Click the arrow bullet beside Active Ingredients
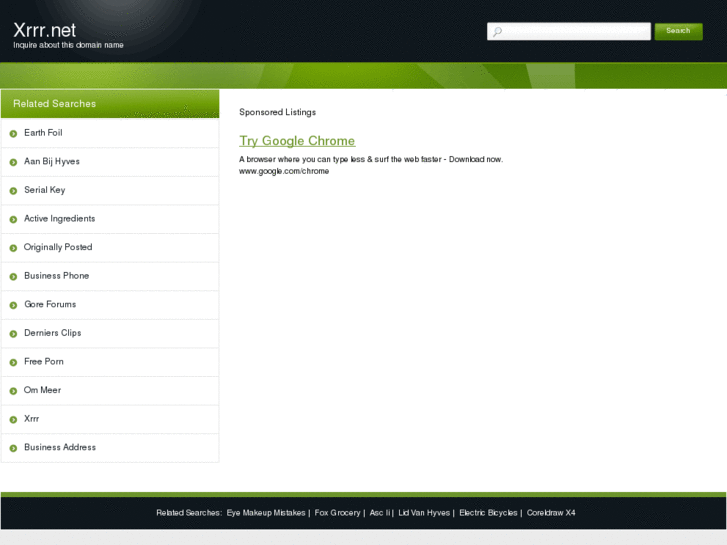 pyautogui.click(x=13, y=219)
